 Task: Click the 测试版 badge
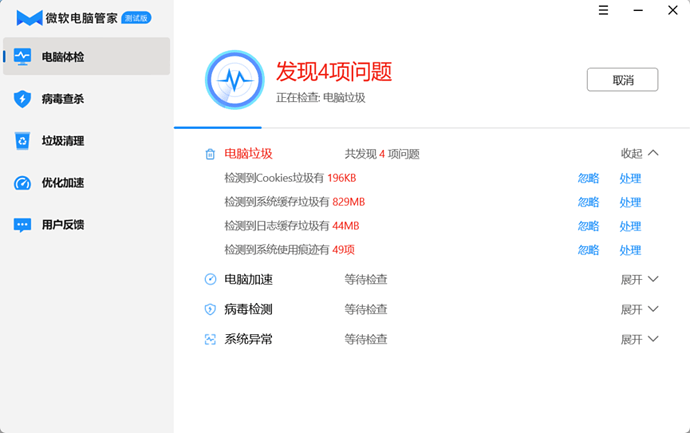point(136,18)
